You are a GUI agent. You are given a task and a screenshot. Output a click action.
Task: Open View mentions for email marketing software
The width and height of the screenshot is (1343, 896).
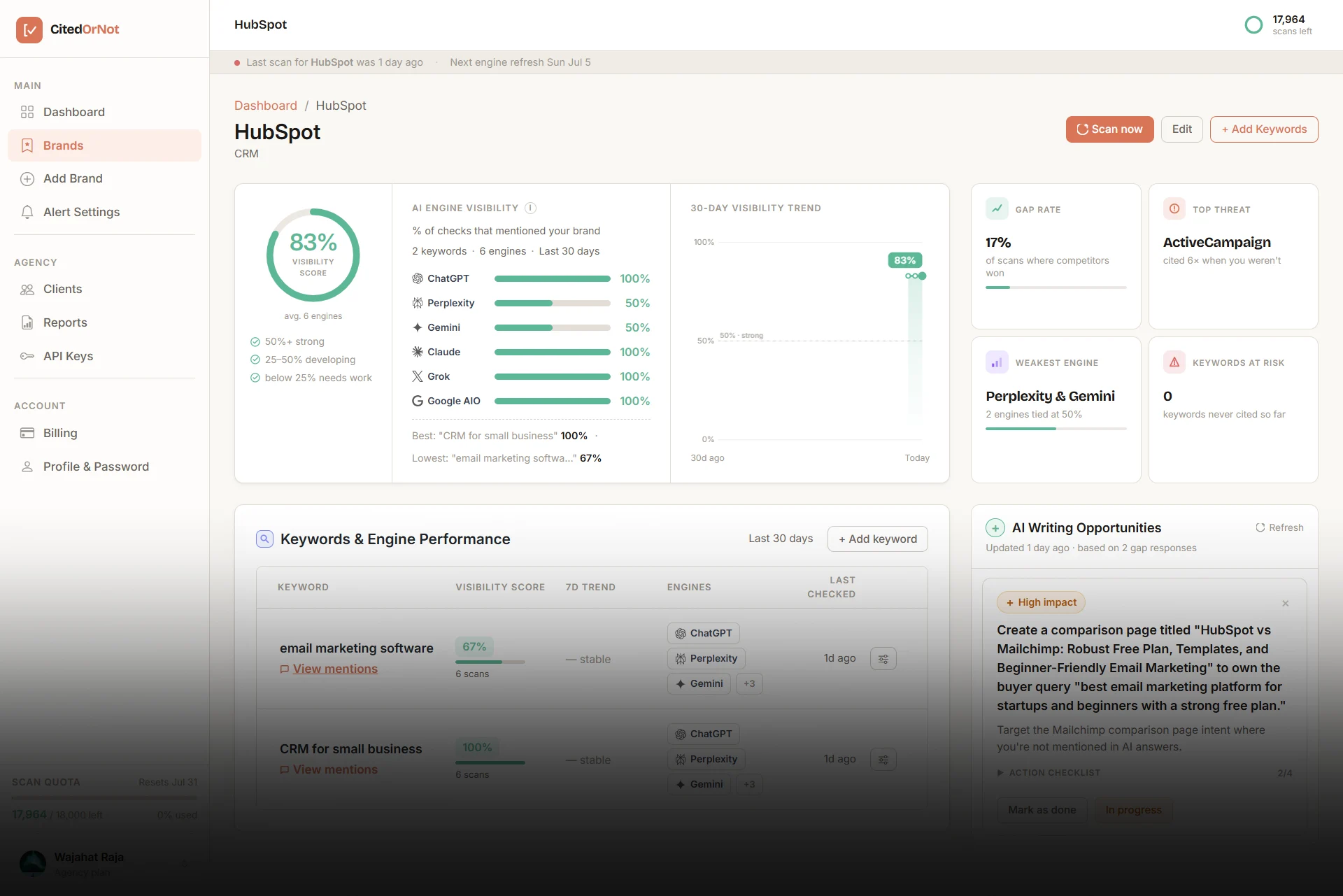335,669
